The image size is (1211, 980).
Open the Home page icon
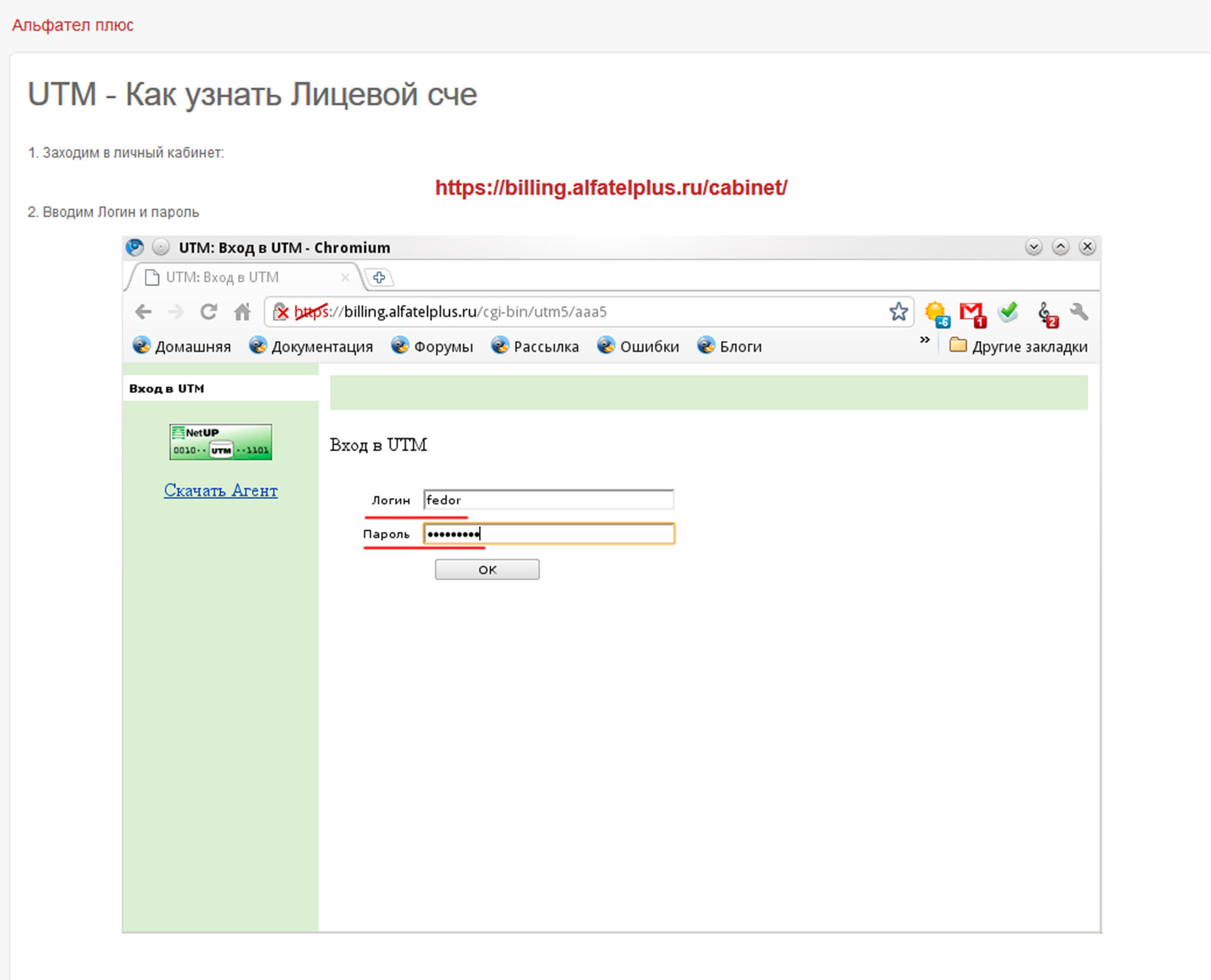(242, 311)
